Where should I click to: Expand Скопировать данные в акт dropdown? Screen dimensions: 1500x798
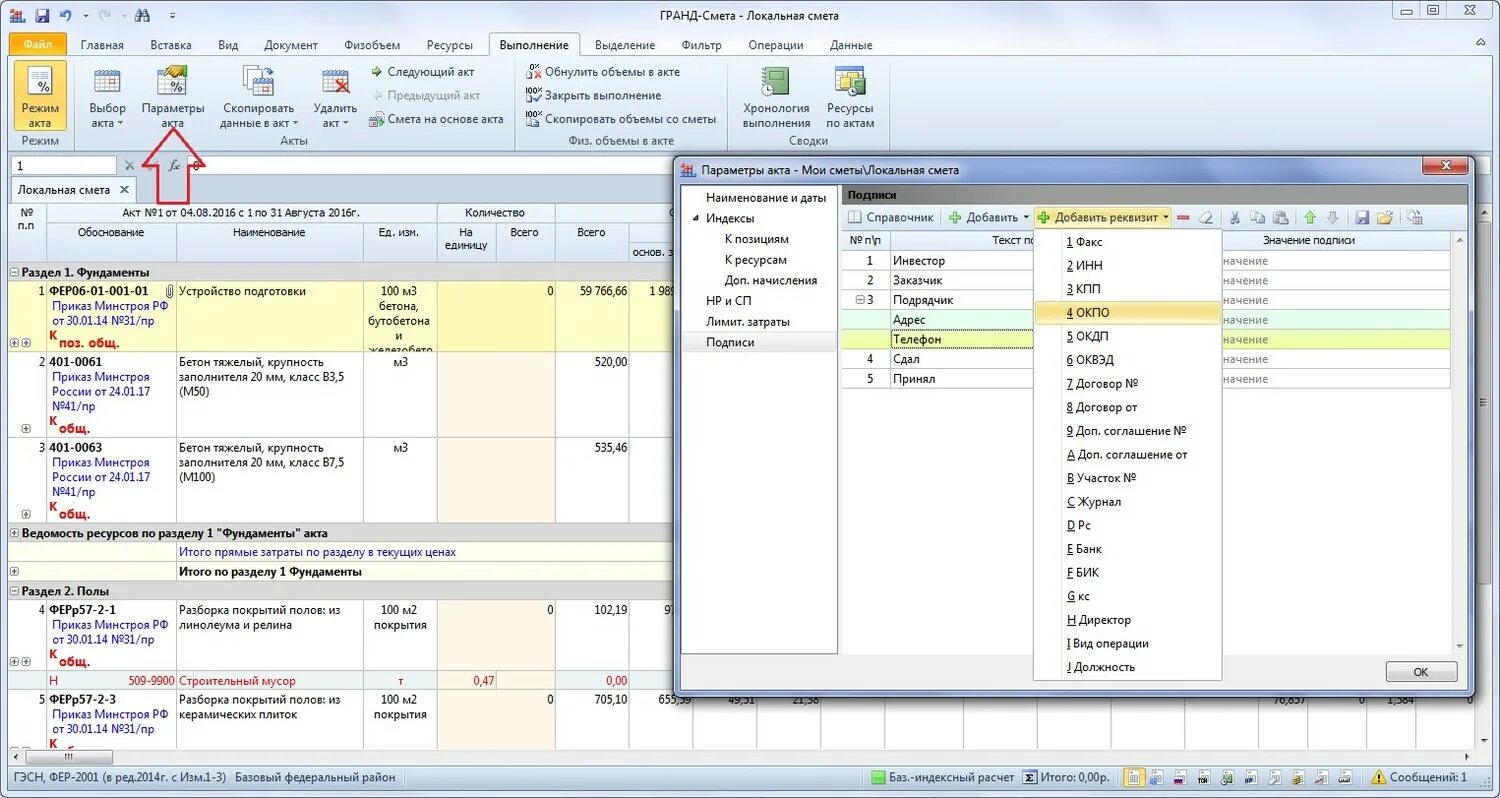259,96
